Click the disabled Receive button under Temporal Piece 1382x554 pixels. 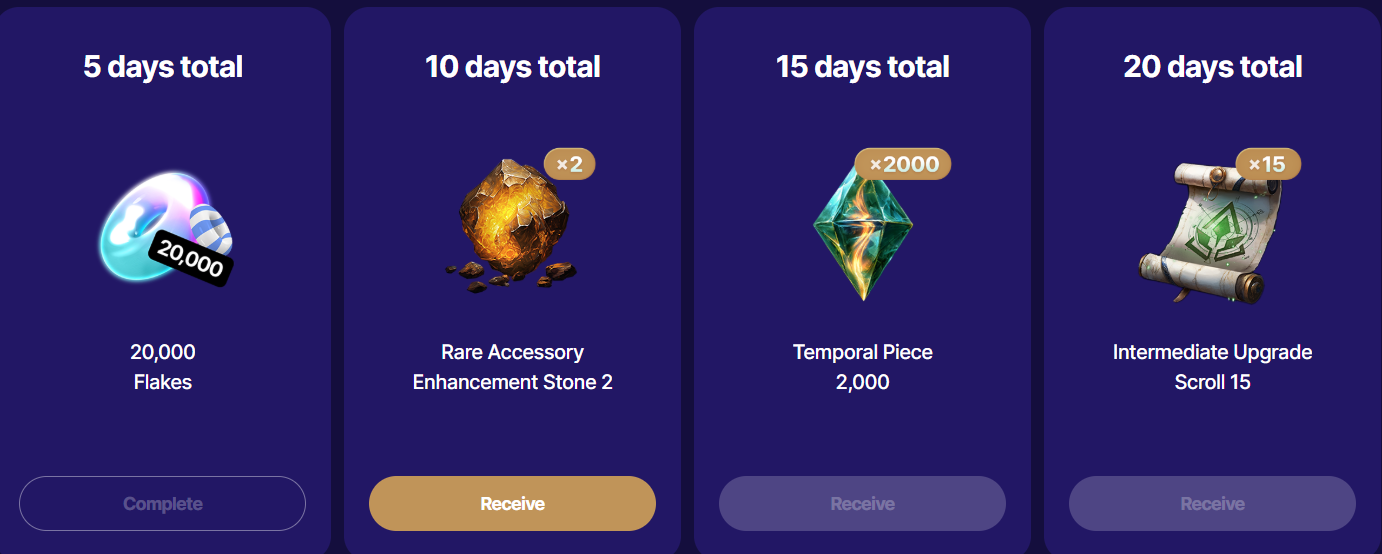[862, 503]
